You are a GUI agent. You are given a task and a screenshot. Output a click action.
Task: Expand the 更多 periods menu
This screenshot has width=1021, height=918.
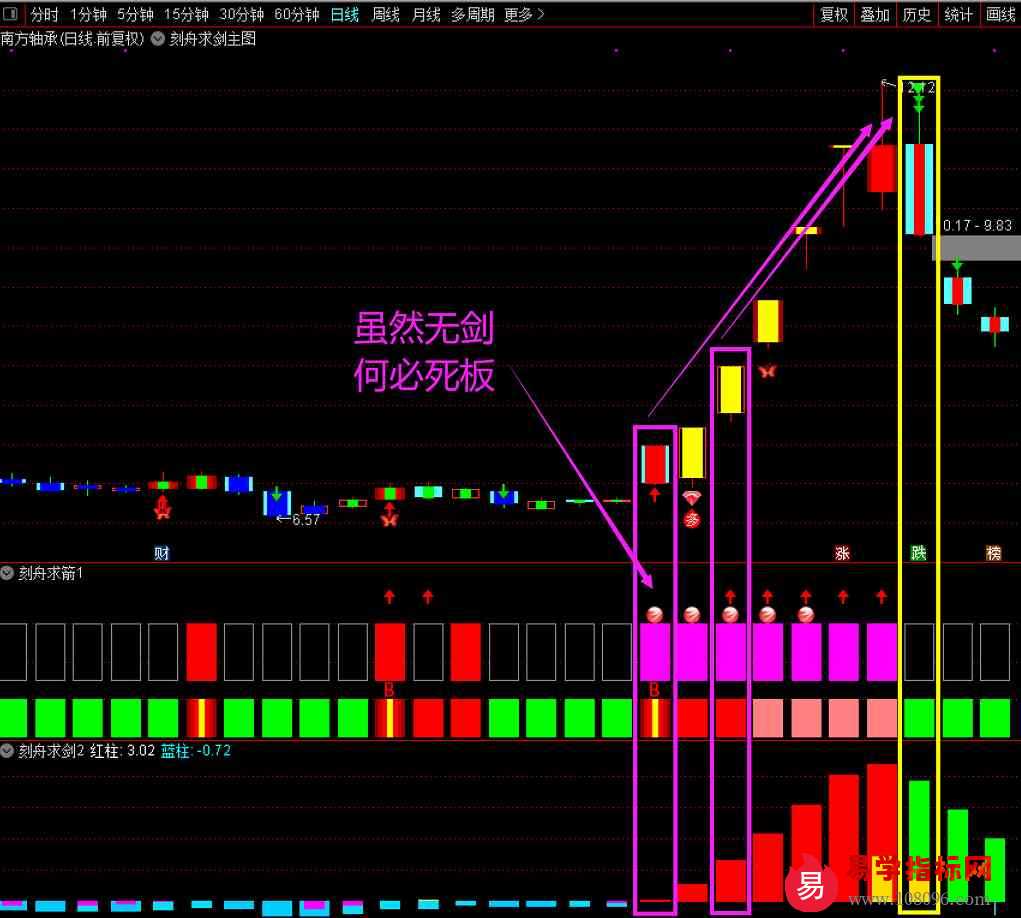524,14
